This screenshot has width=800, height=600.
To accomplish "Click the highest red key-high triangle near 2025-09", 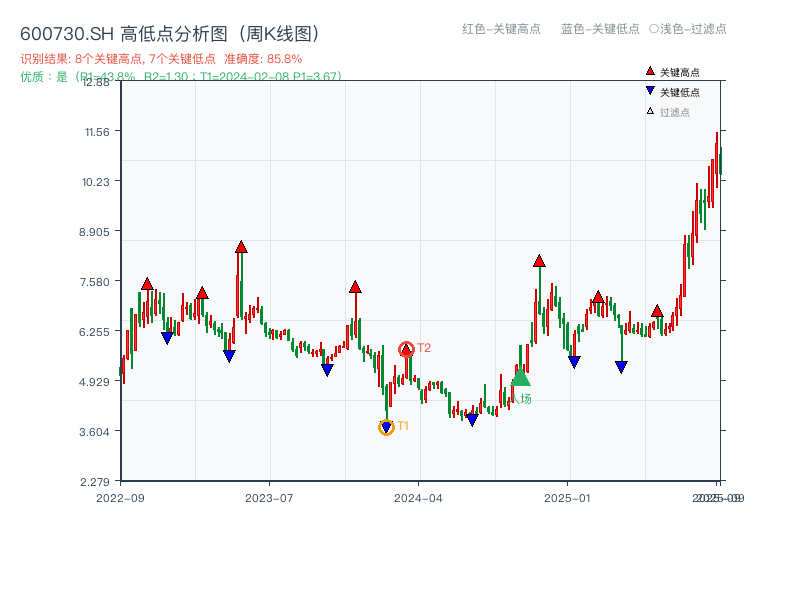I will tap(658, 310).
